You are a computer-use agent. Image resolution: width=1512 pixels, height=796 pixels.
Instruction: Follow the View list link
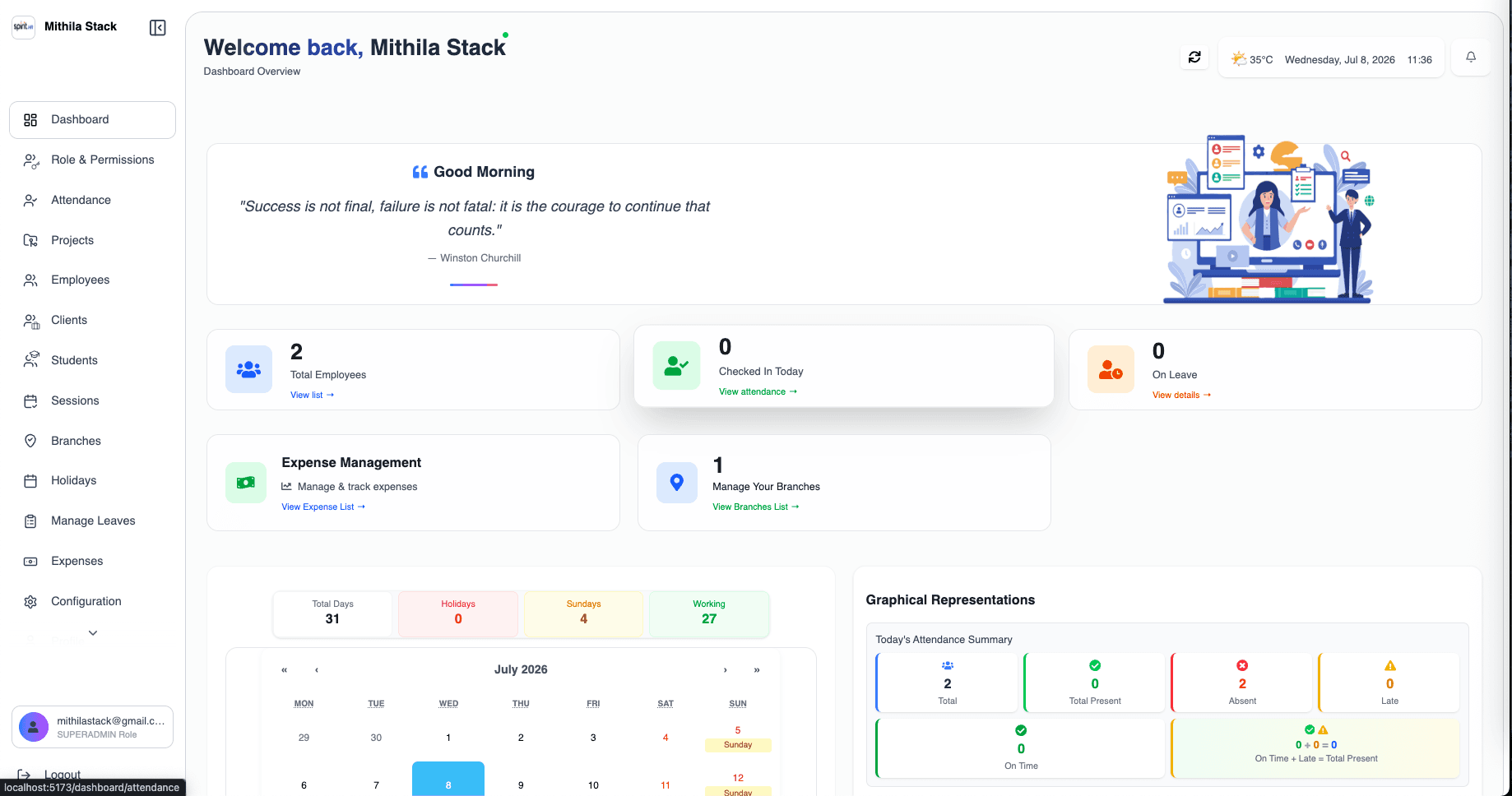(x=312, y=396)
